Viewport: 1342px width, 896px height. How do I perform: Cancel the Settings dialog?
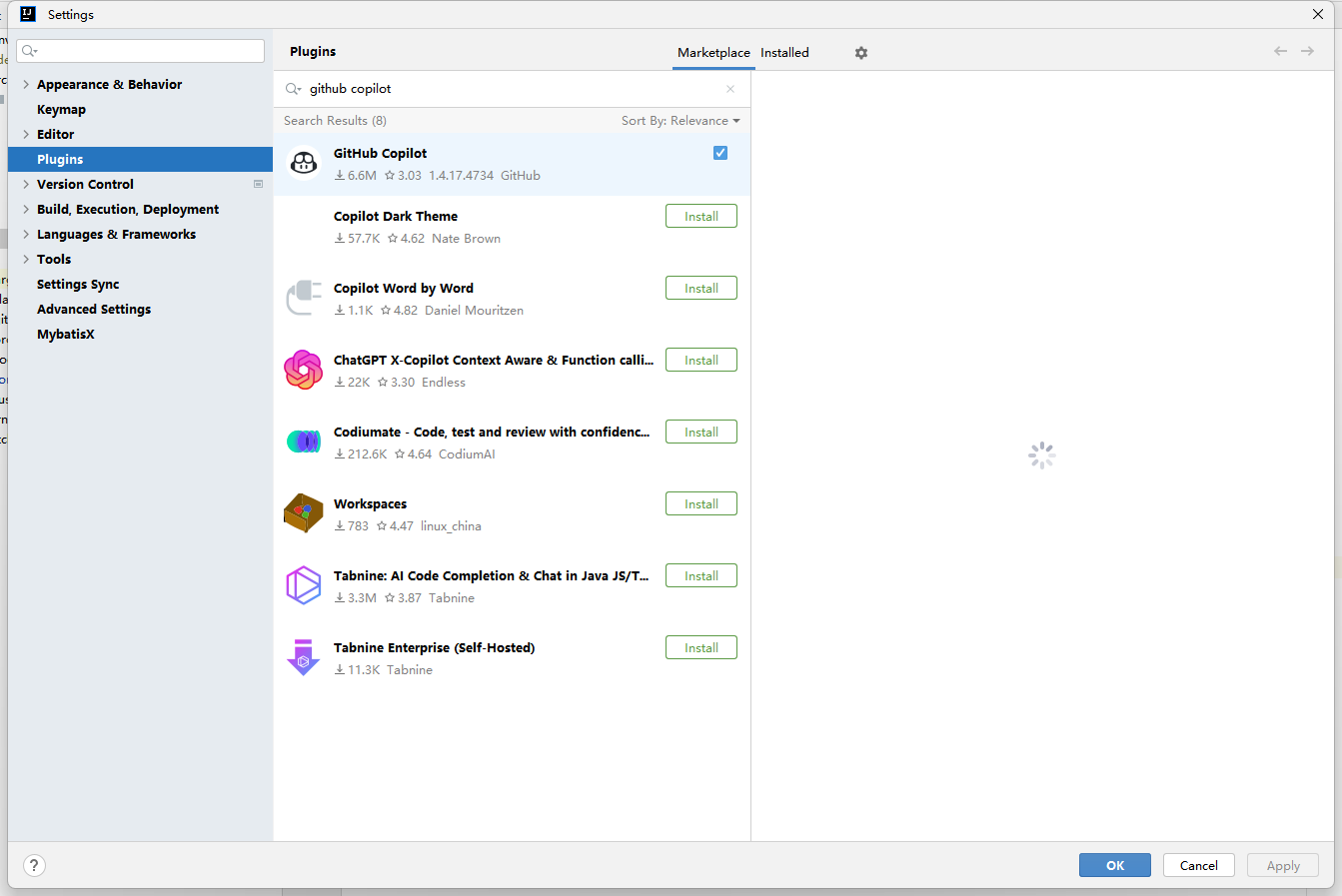tap(1199, 865)
